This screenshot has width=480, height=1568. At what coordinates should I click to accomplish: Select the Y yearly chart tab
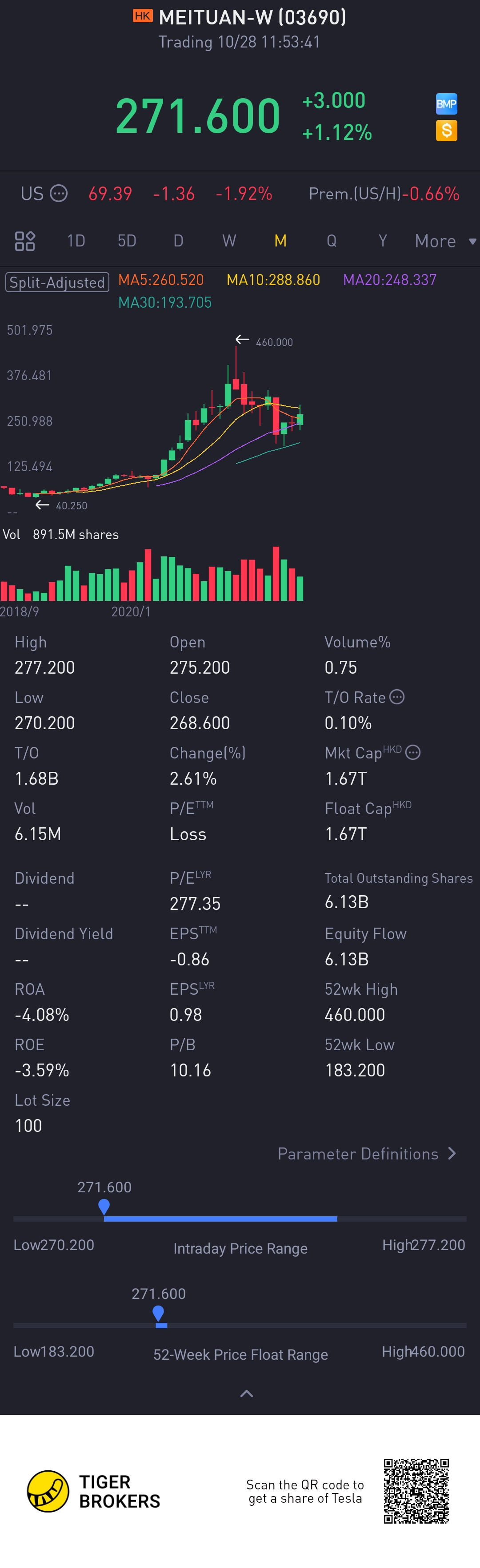pos(383,241)
